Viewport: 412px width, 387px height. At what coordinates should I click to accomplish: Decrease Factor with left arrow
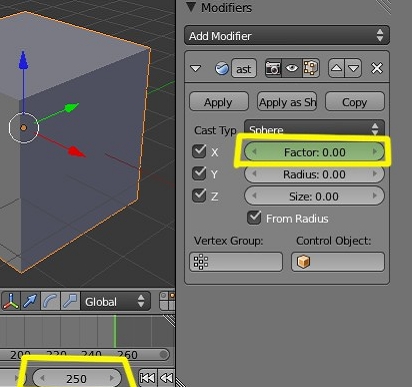click(x=254, y=152)
